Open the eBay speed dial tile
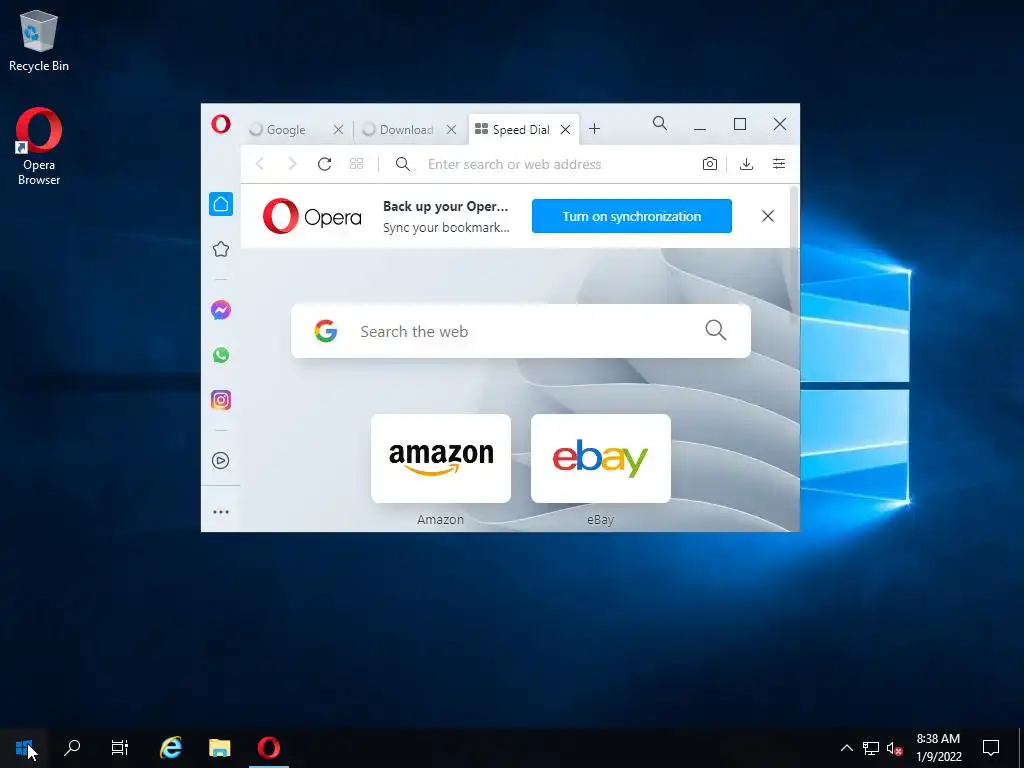Viewport: 1024px width, 768px height. (601, 458)
